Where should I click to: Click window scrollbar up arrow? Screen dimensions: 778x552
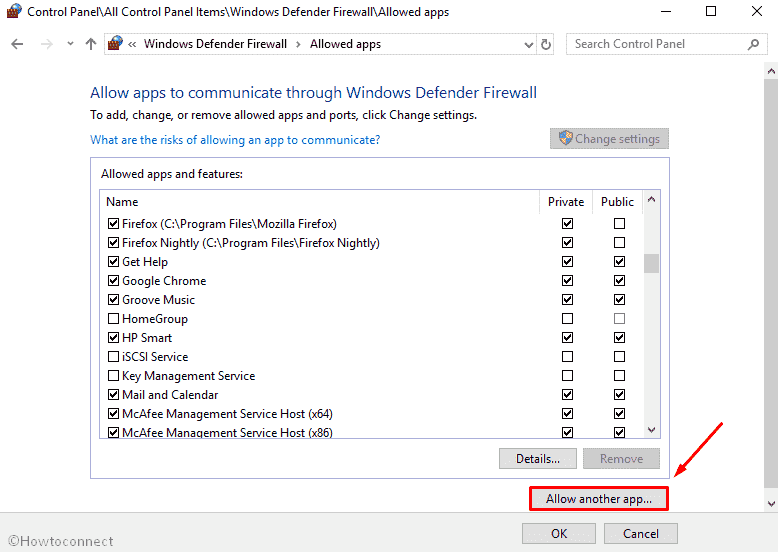point(771,71)
